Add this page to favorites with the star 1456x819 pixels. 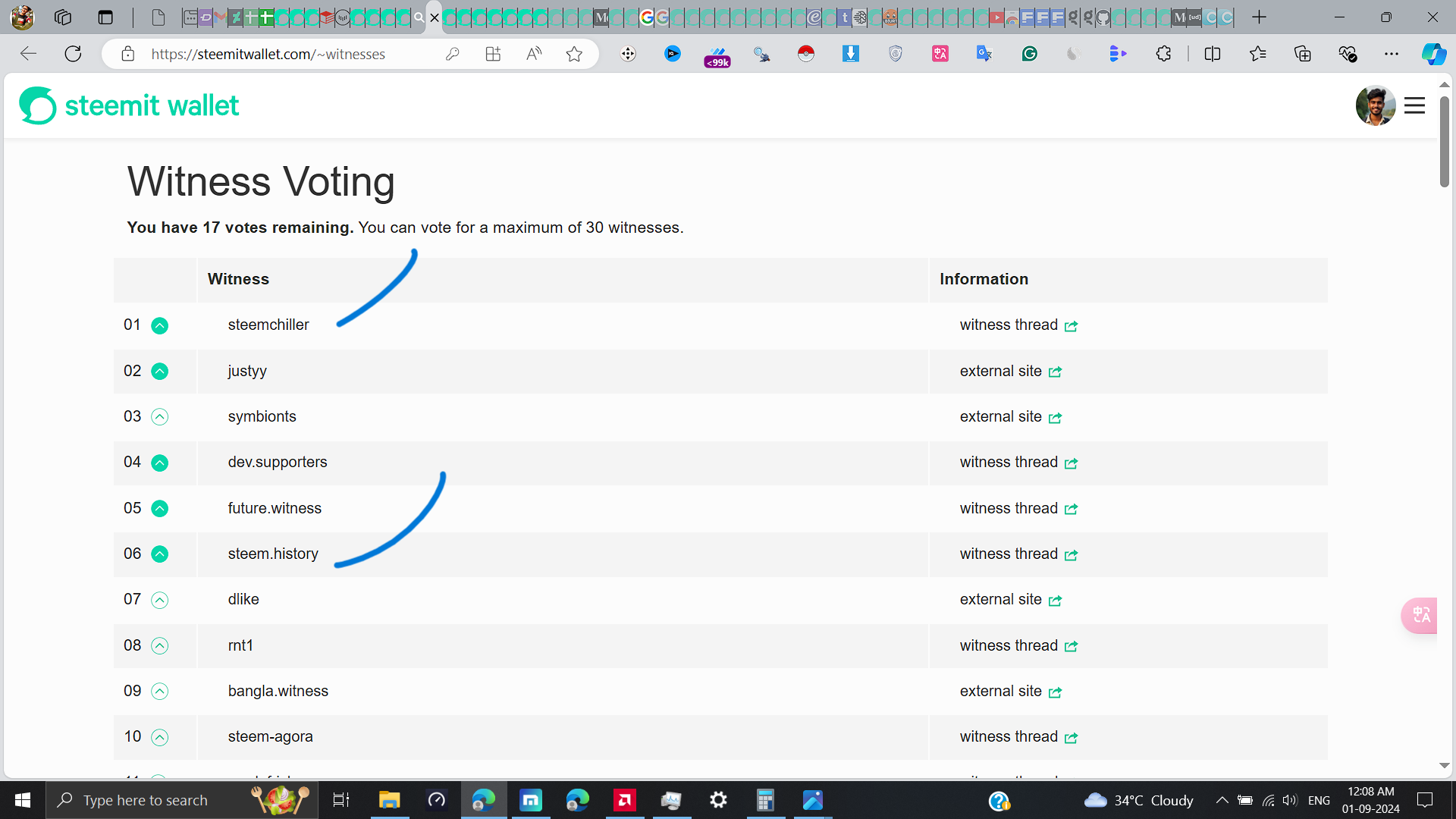pos(574,54)
